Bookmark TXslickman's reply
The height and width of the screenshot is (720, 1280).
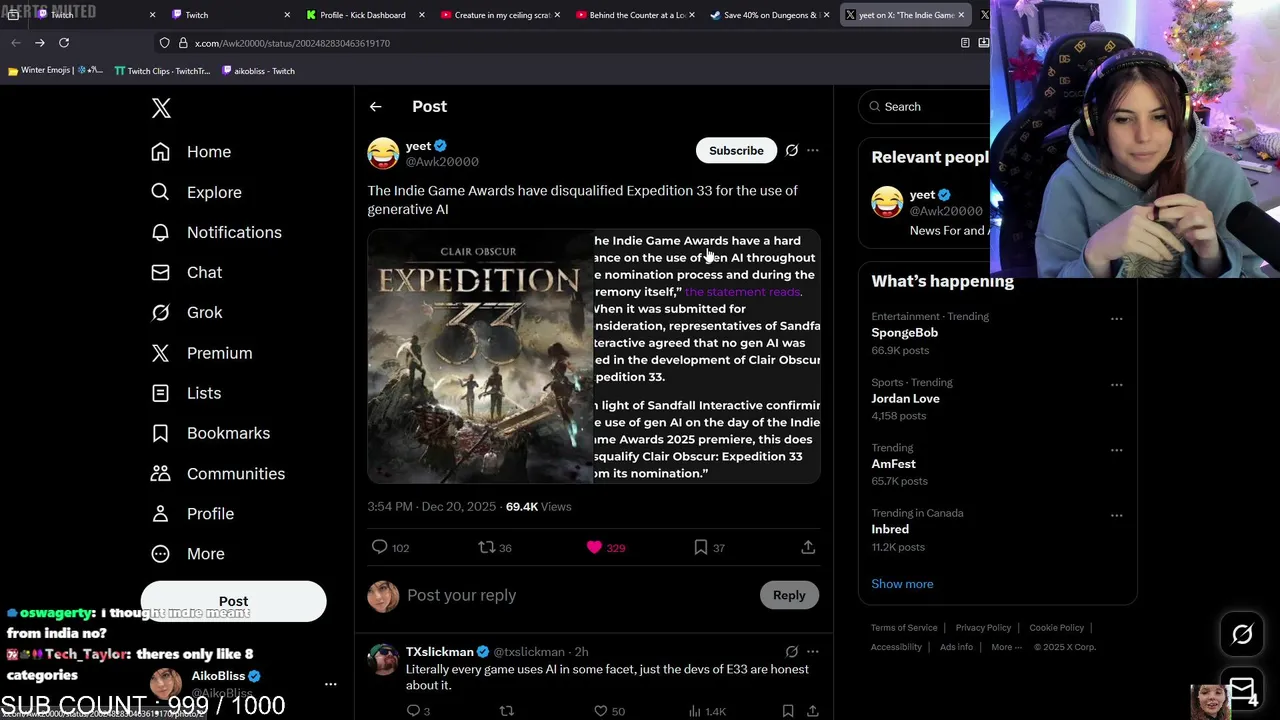coord(788,711)
